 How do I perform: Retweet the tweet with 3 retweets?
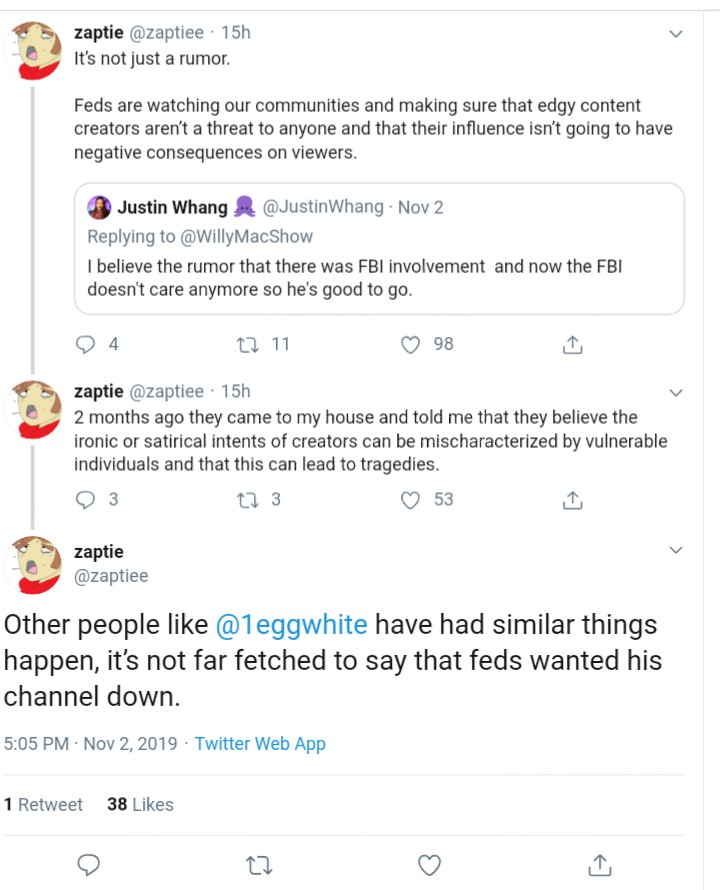pyautogui.click(x=248, y=499)
